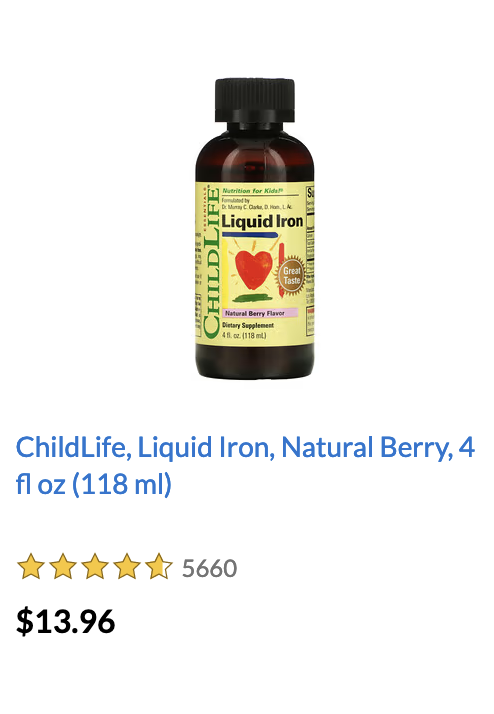
Task: Click the pink Natural Berry Flavor band
Action: coord(260,313)
